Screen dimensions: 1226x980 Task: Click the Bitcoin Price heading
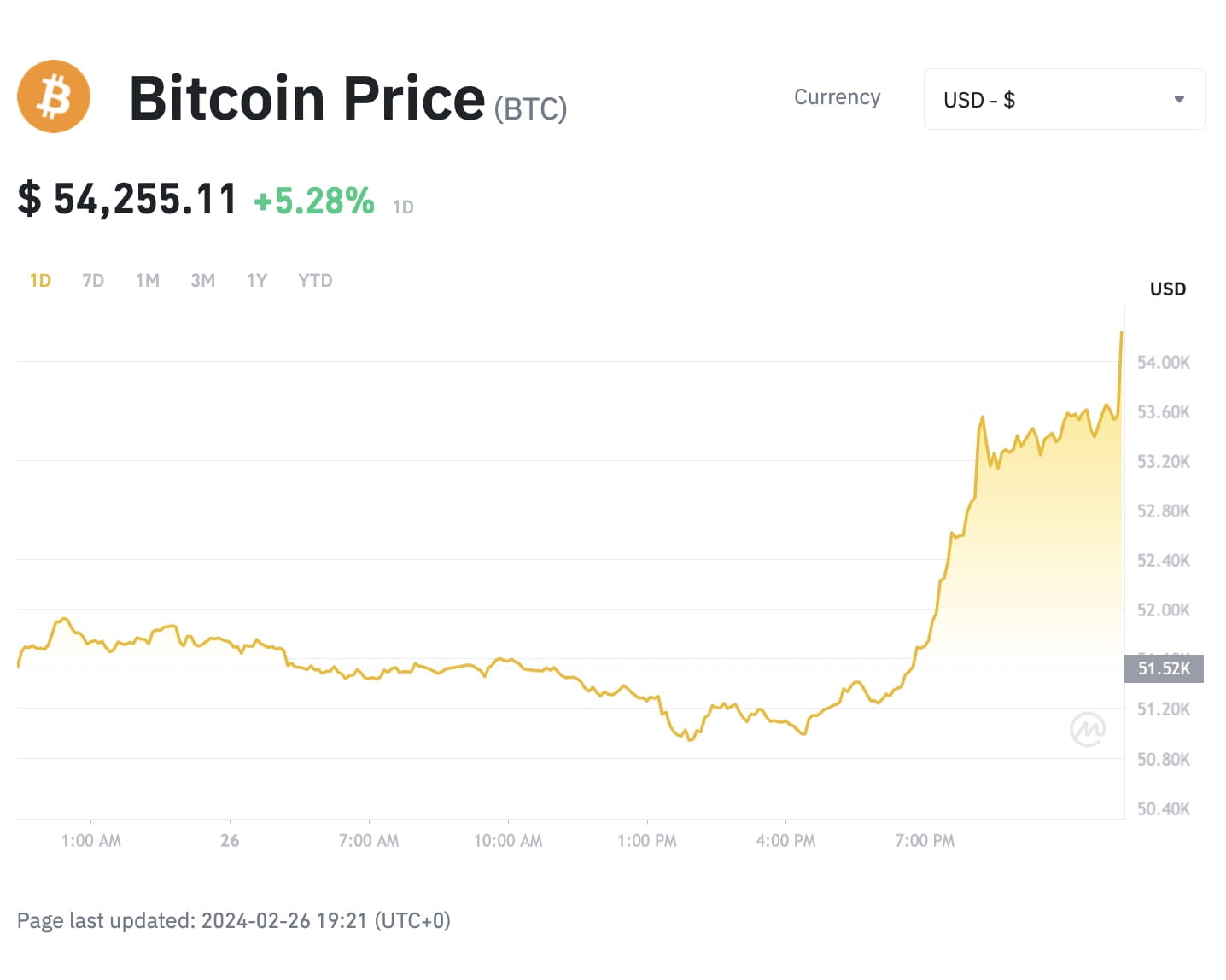(x=306, y=97)
